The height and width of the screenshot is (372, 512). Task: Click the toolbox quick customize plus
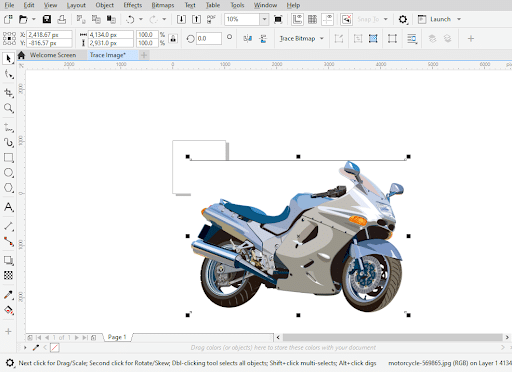[8, 331]
